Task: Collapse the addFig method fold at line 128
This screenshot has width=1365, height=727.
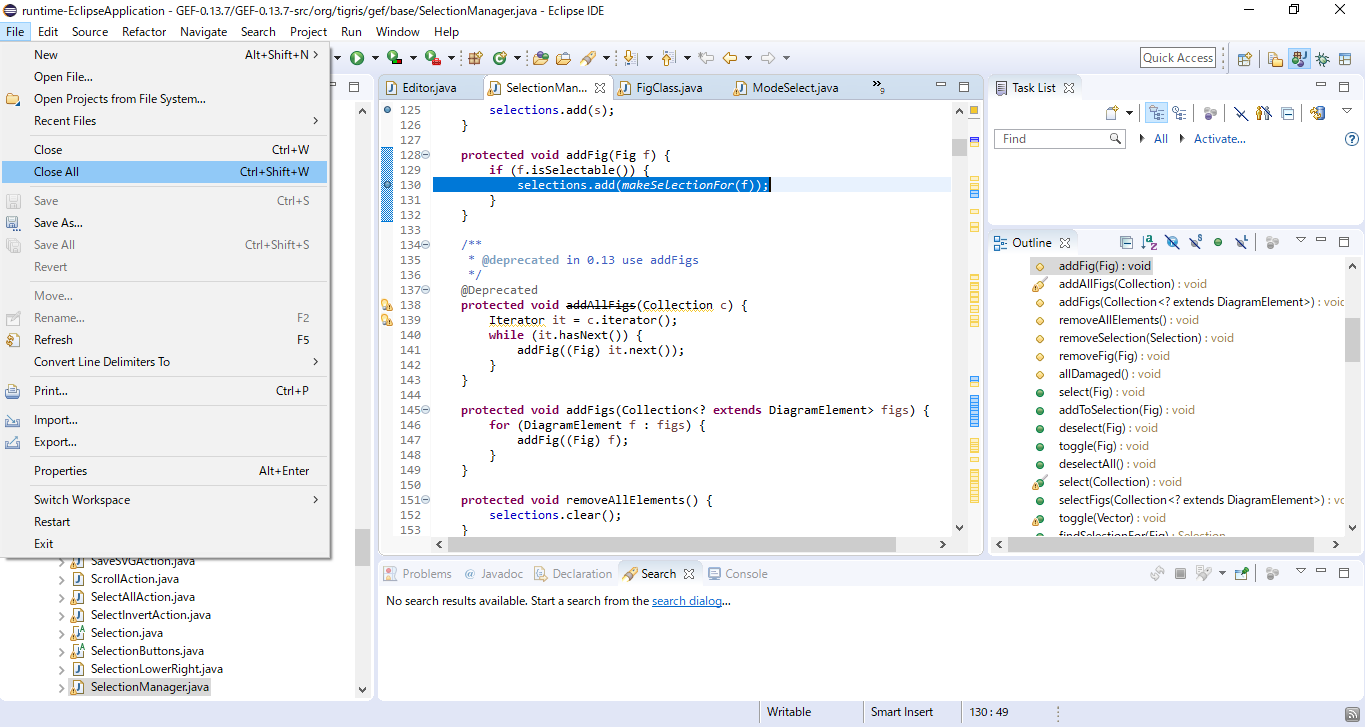Action: pyautogui.click(x=426, y=155)
